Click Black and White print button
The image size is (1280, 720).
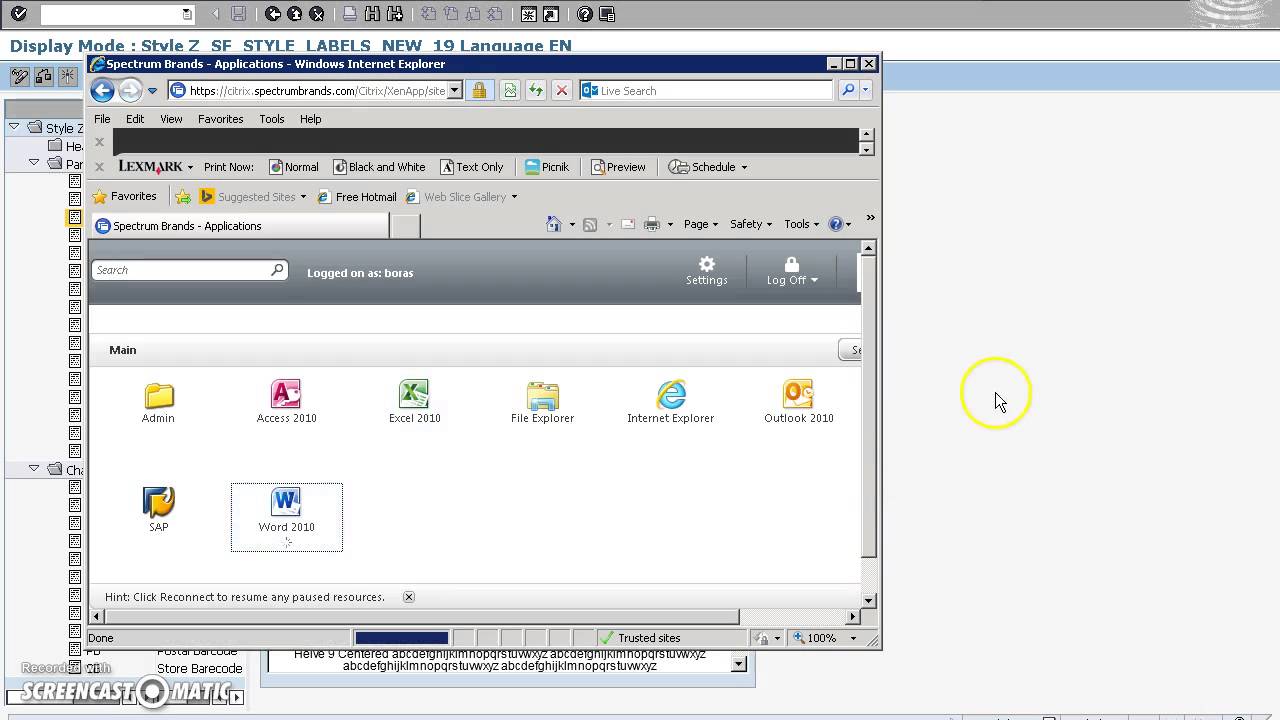click(379, 167)
